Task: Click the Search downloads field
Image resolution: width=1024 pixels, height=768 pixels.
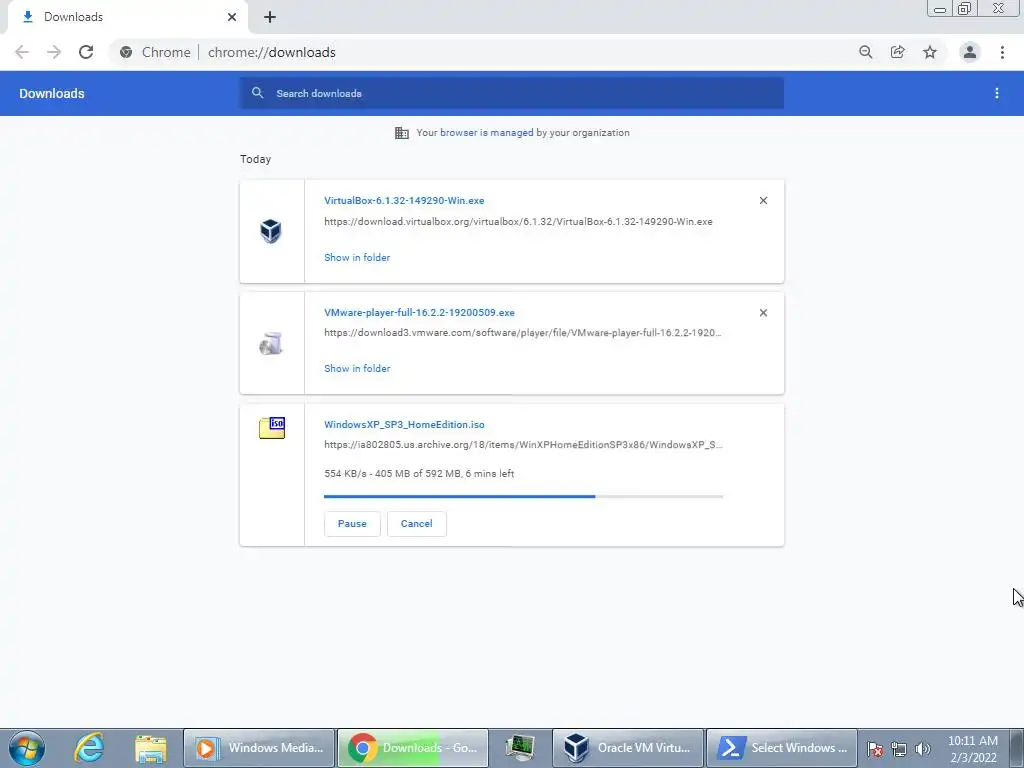Action: click(x=512, y=93)
